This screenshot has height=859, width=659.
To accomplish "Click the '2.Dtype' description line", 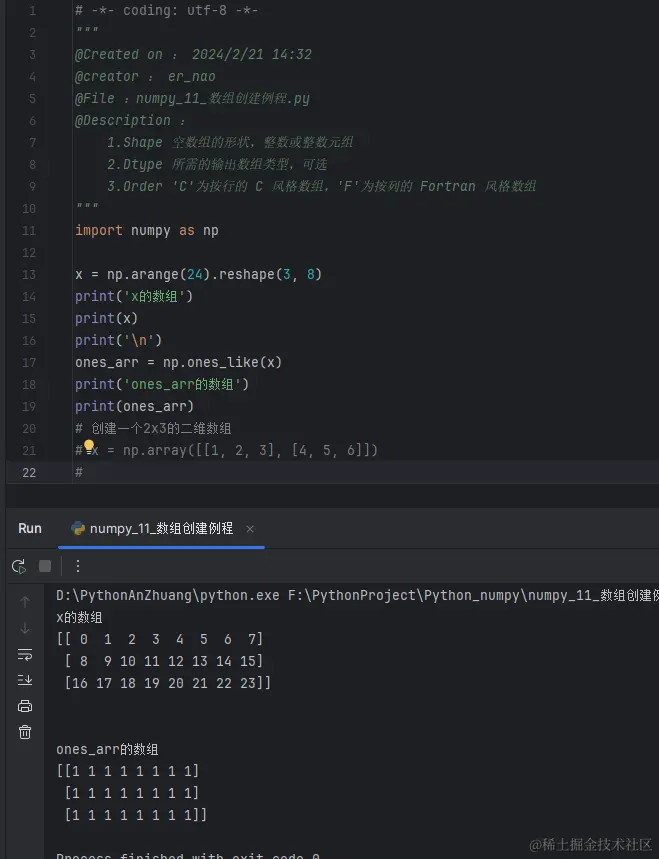I will pyautogui.click(x=217, y=164).
